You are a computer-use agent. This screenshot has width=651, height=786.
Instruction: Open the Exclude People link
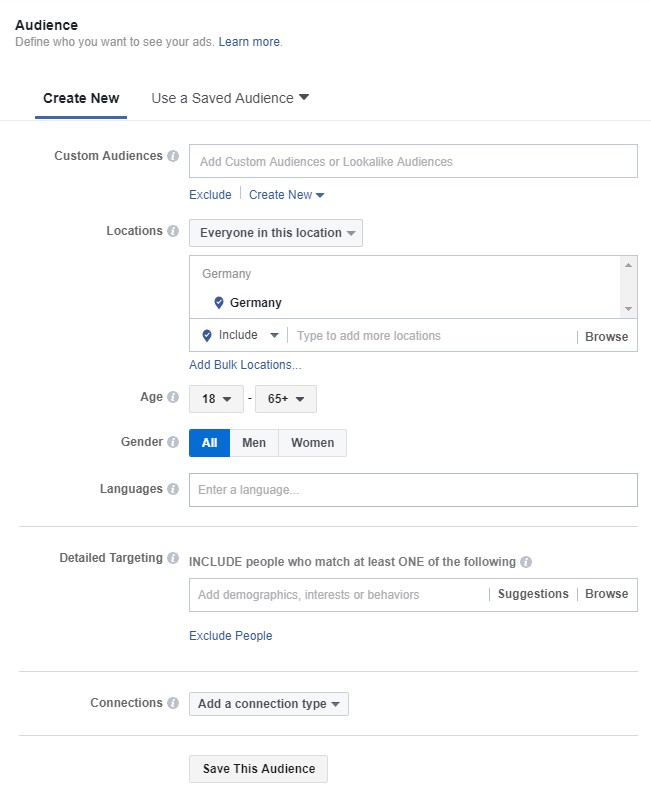coord(231,636)
